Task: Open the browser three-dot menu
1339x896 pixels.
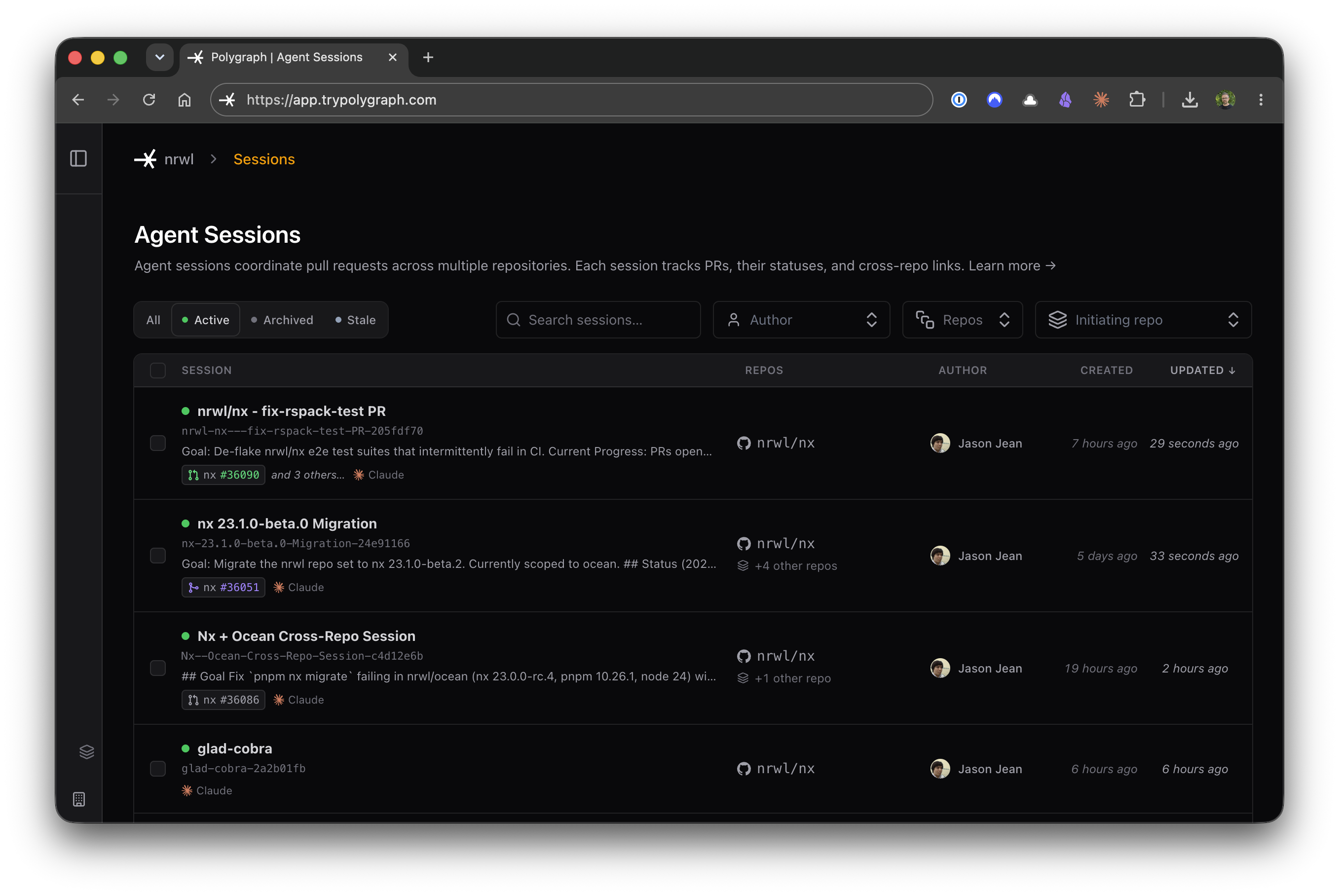Action: click(1261, 100)
